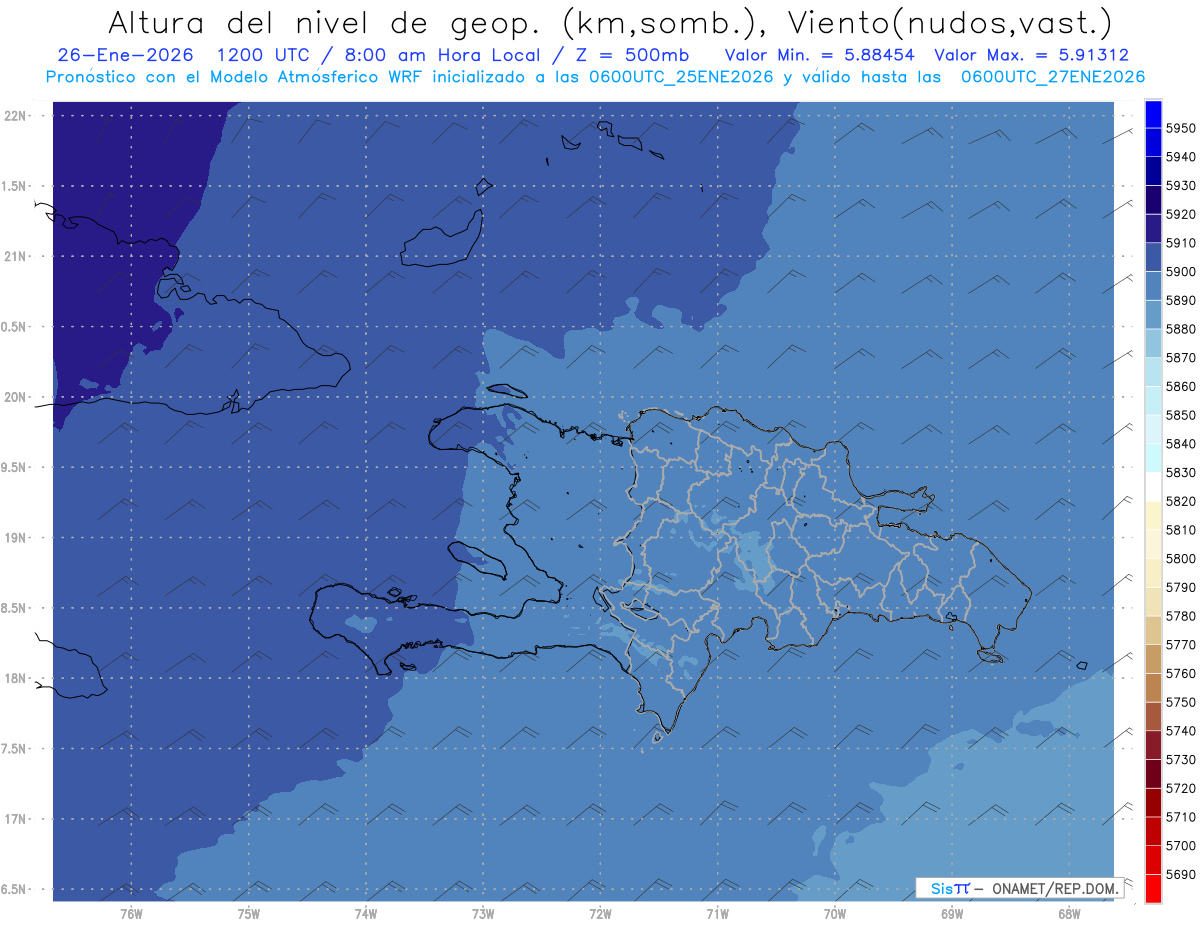Image resolution: width=1200 pixels, height=927 pixels.
Task: Click the '22N' latitude label
Action: [x=16, y=115]
